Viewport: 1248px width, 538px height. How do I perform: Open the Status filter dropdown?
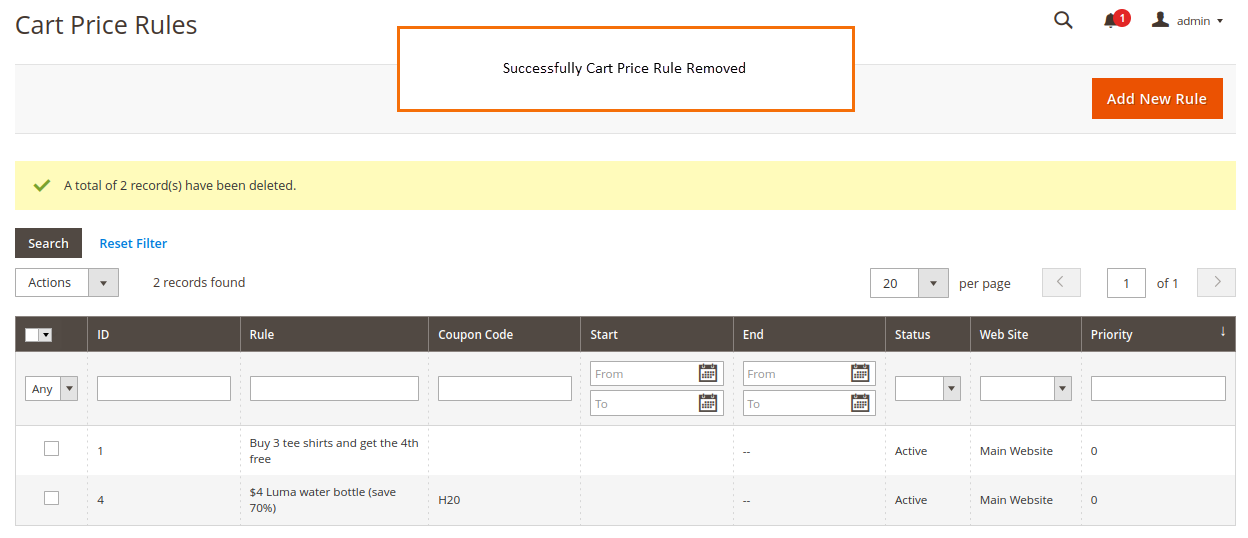(x=927, y=388)
